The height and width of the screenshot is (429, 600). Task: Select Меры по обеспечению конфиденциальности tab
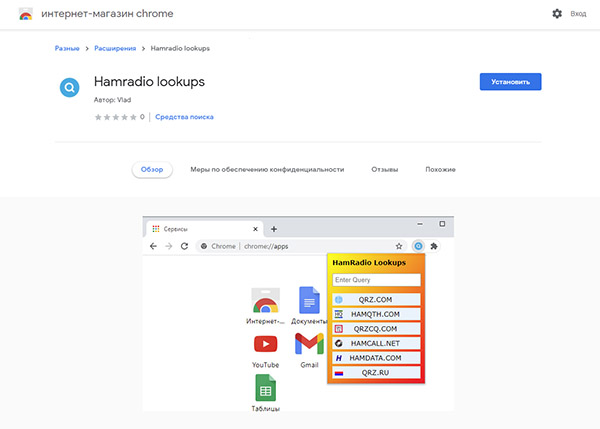pyautogui.click(x=267, y=169)
